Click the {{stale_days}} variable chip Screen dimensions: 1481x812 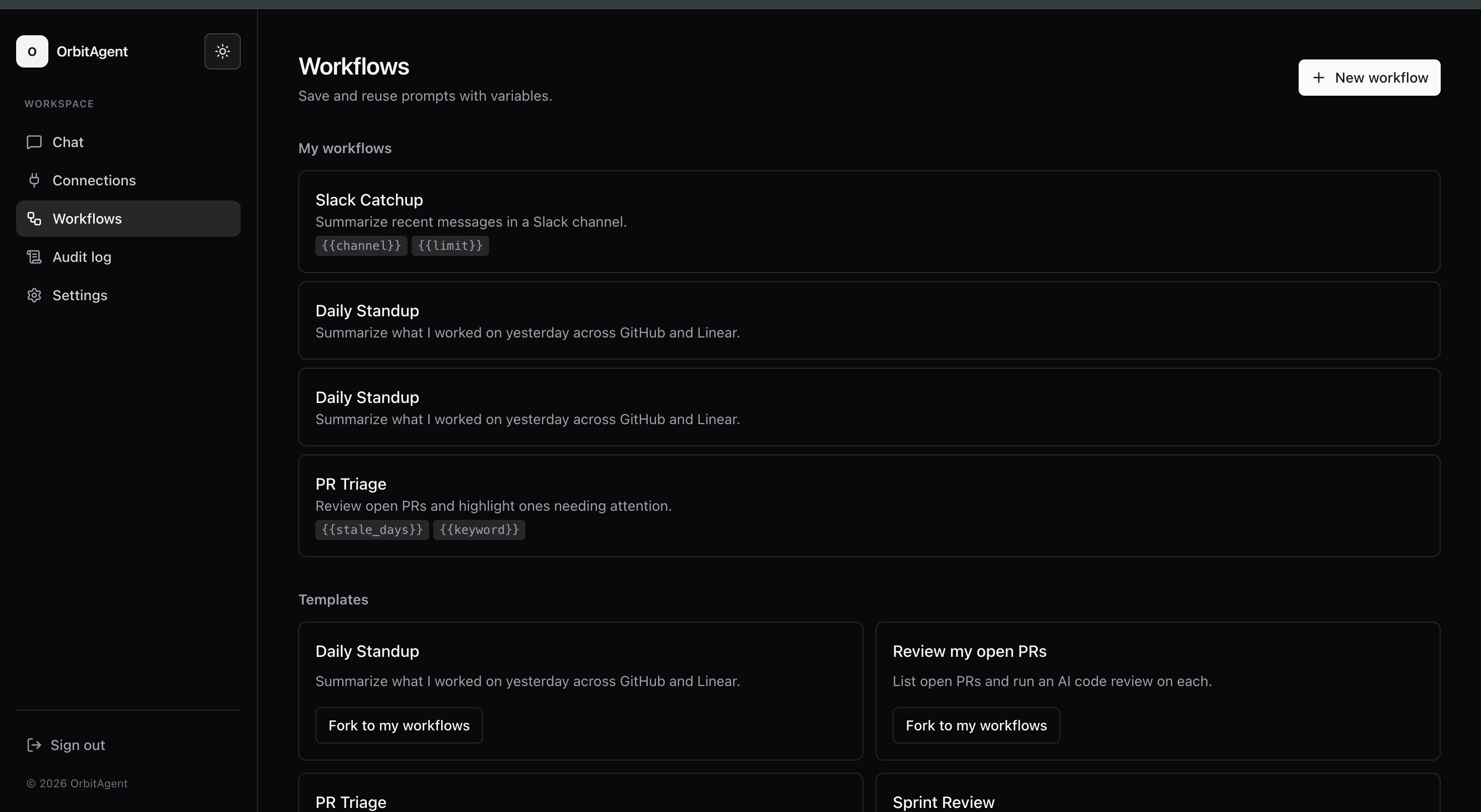(x=371, y=529)
